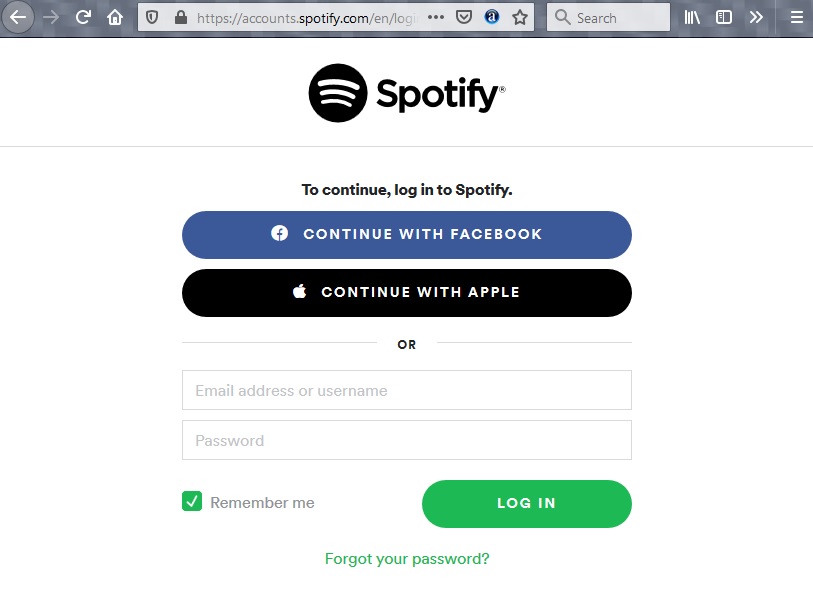Viewport: 813px width, 596px height.
Task: Click the green Log In button
Action: click(x=526, y=503)
